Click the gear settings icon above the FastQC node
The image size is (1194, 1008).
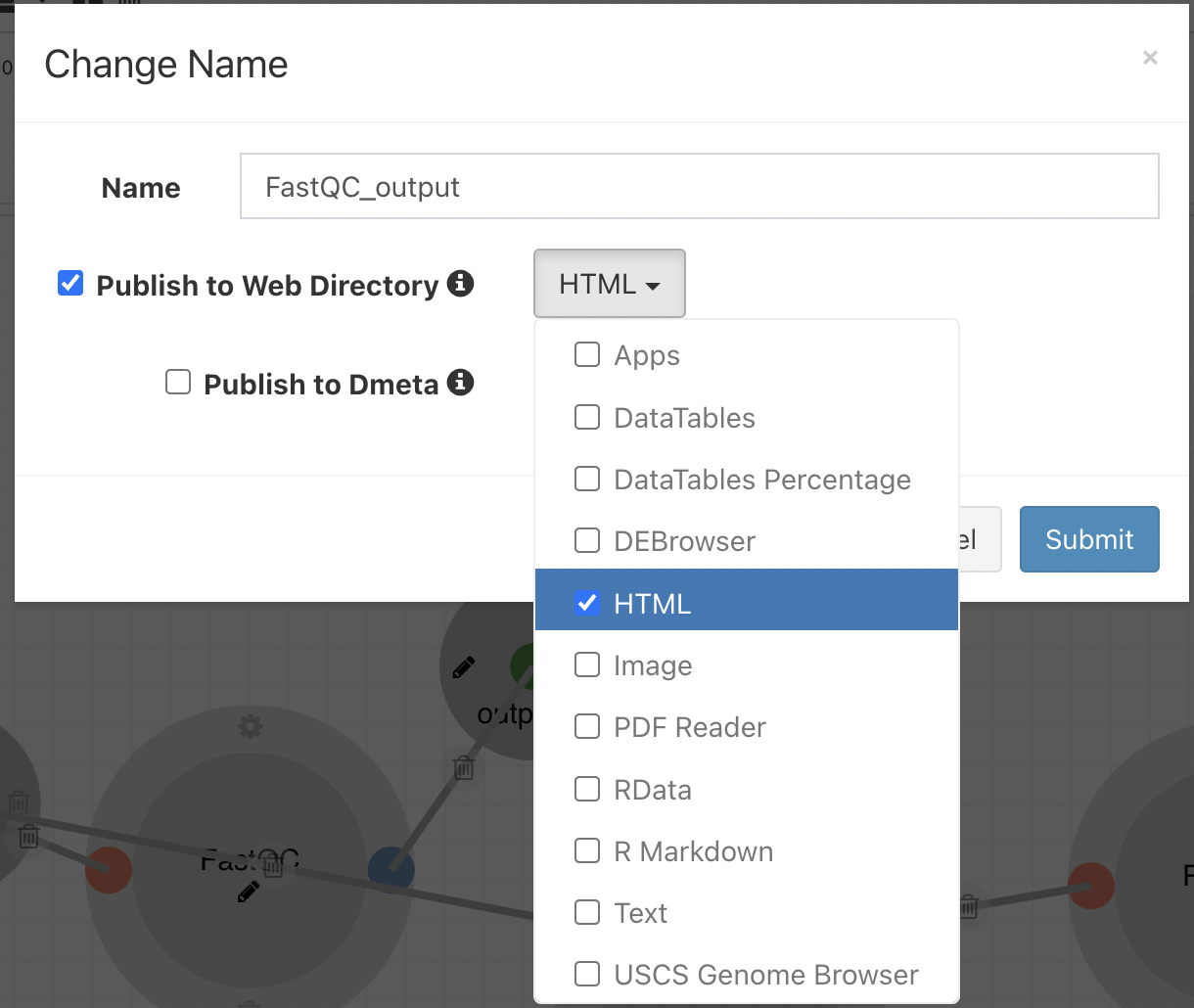click(251, 726)
